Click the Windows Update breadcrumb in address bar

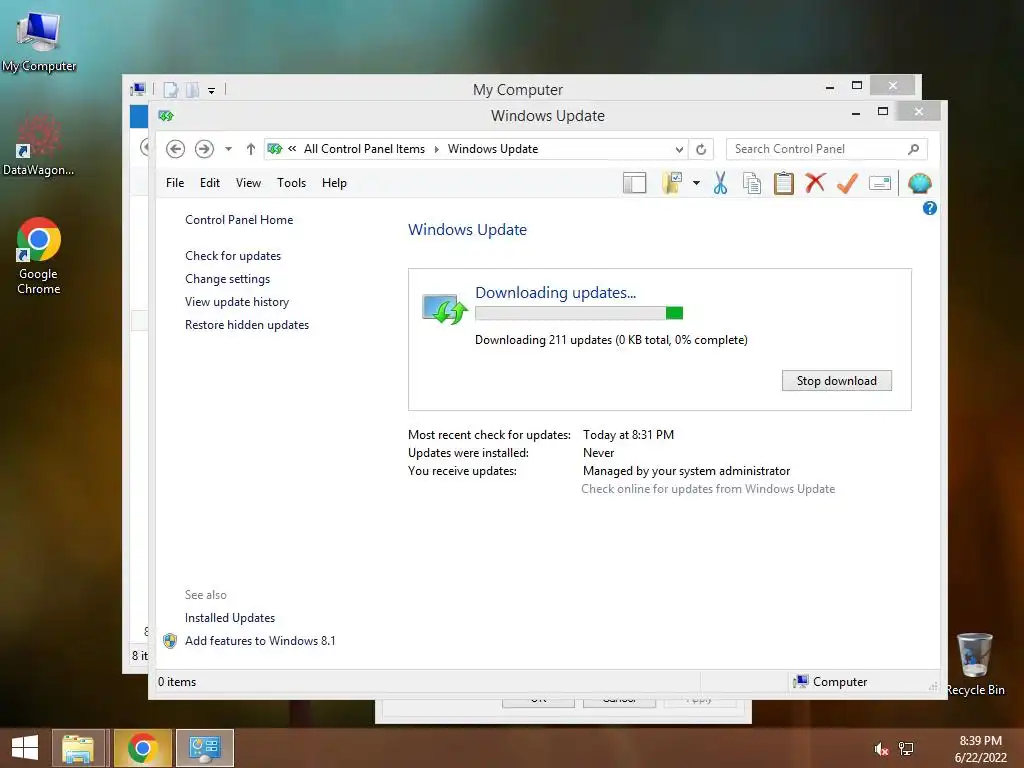[492, 149]
